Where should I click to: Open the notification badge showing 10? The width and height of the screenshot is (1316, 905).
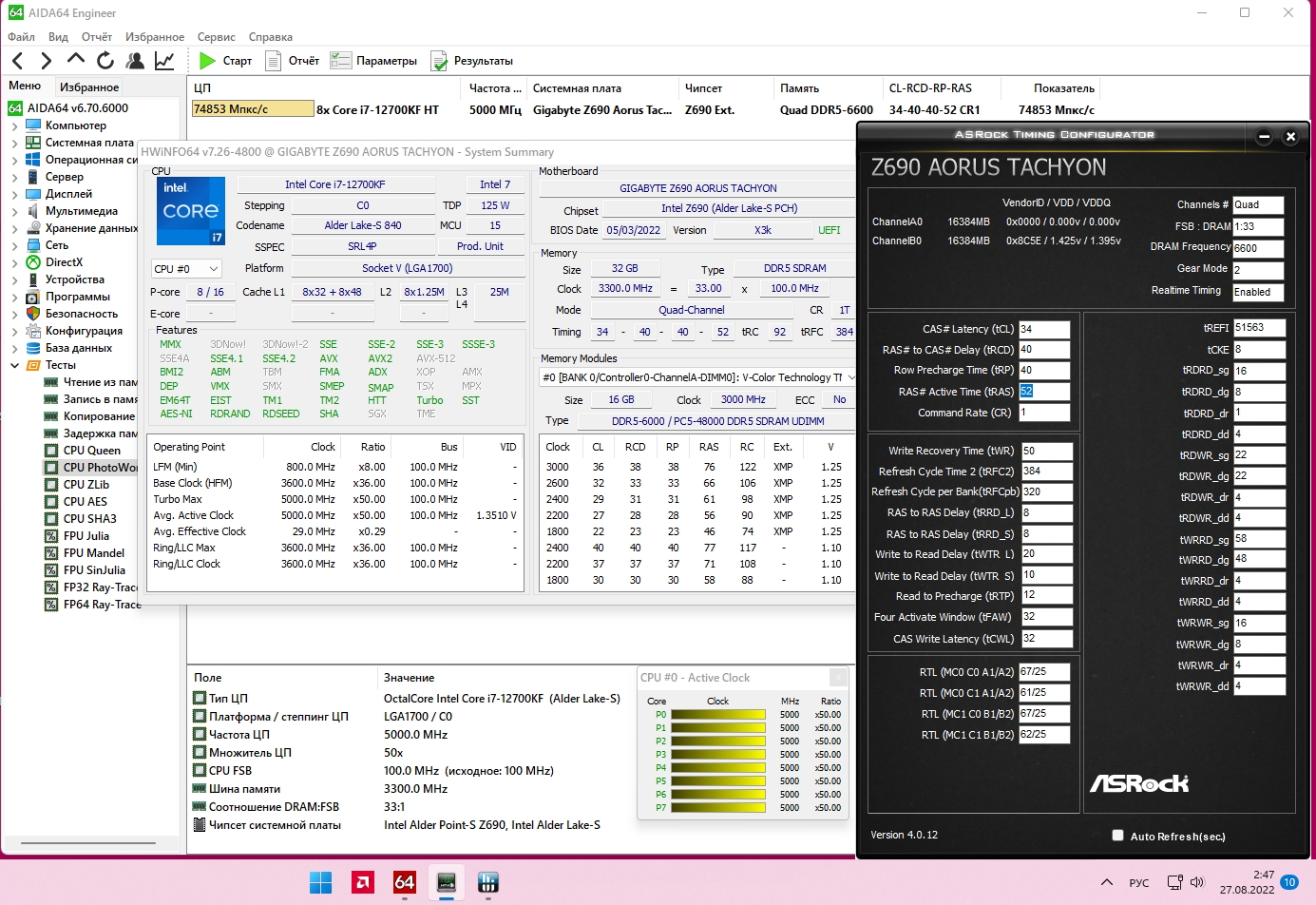(1289, 882)
